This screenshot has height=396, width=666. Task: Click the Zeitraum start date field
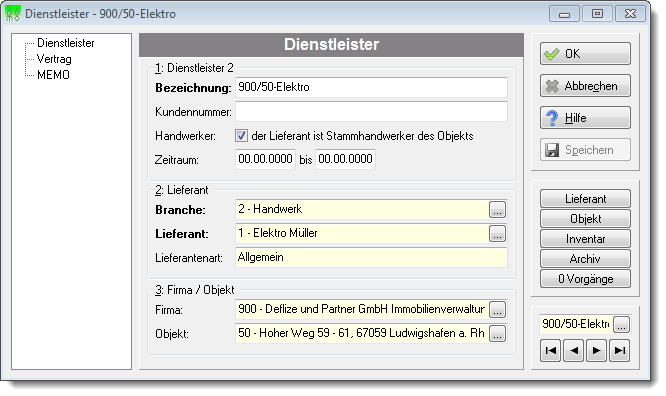265,159
